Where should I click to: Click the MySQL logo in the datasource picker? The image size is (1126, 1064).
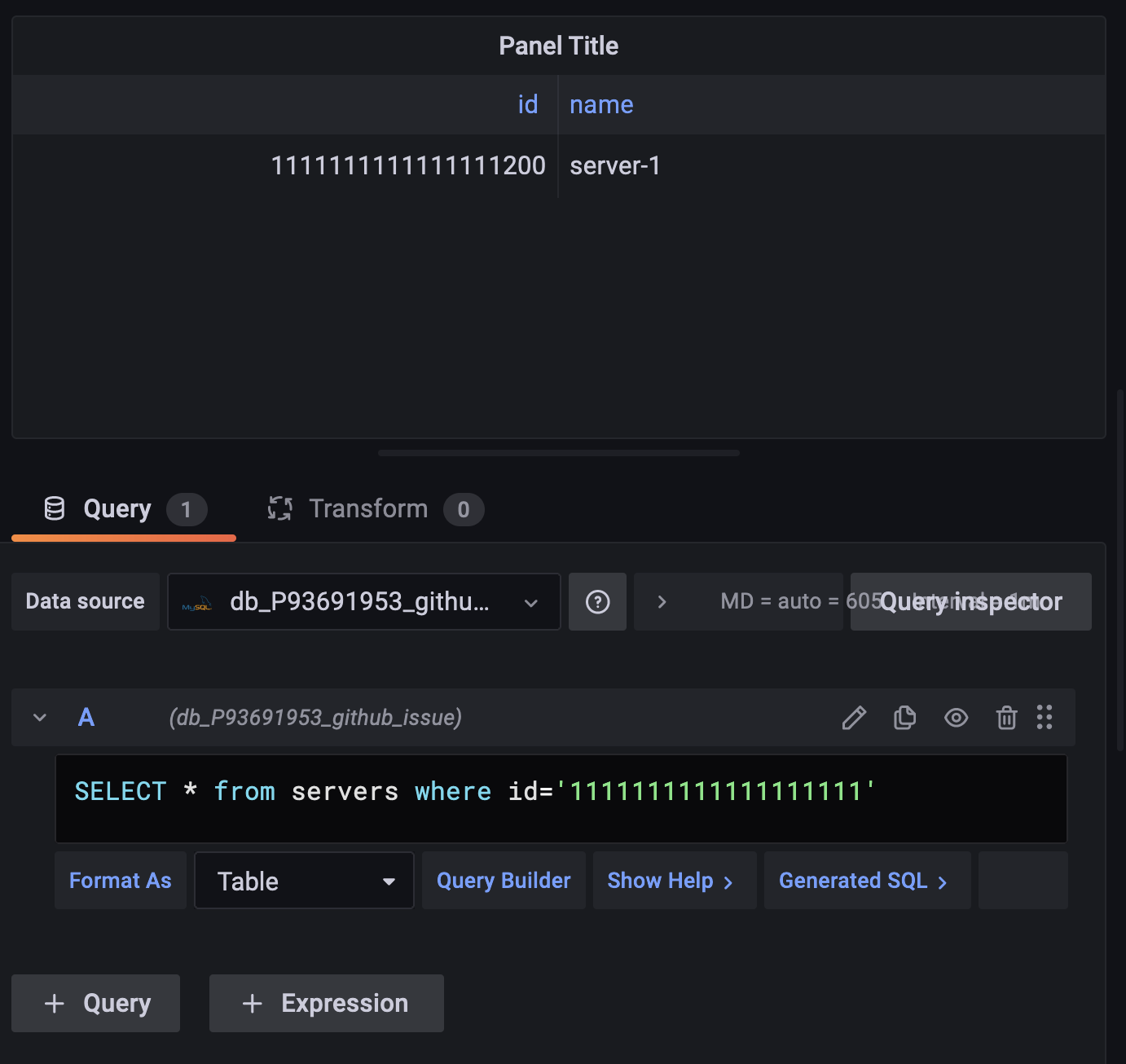[x=196, y=603]
